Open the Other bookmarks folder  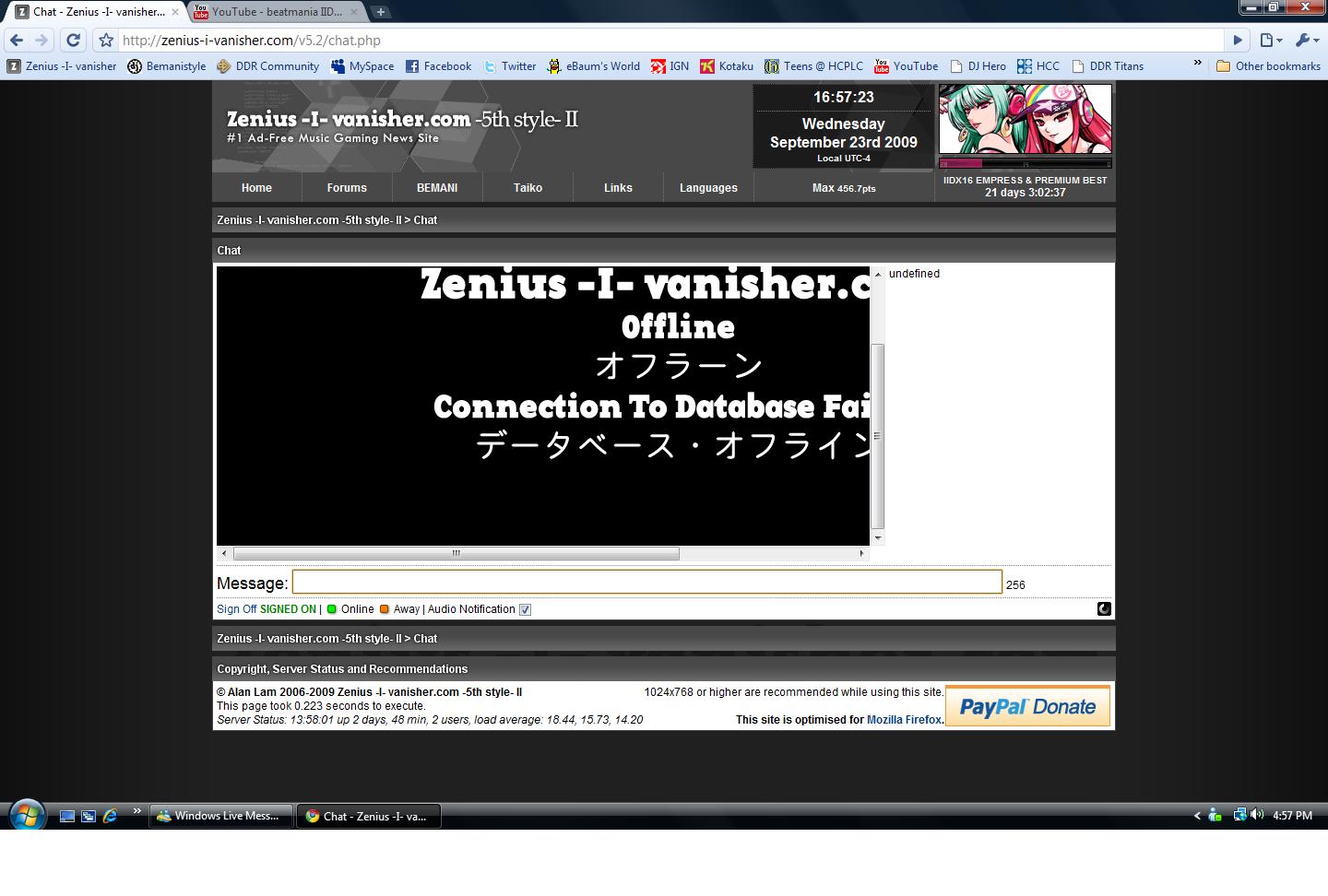(x=1268, y=66)
